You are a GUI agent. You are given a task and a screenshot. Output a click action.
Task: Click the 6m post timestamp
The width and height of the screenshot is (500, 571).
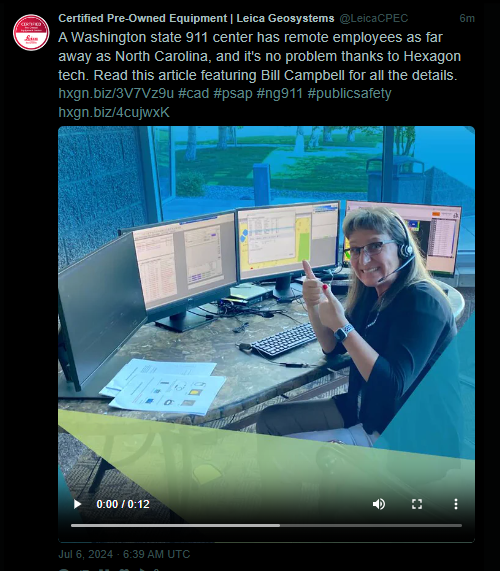click(x=467, y=18)
